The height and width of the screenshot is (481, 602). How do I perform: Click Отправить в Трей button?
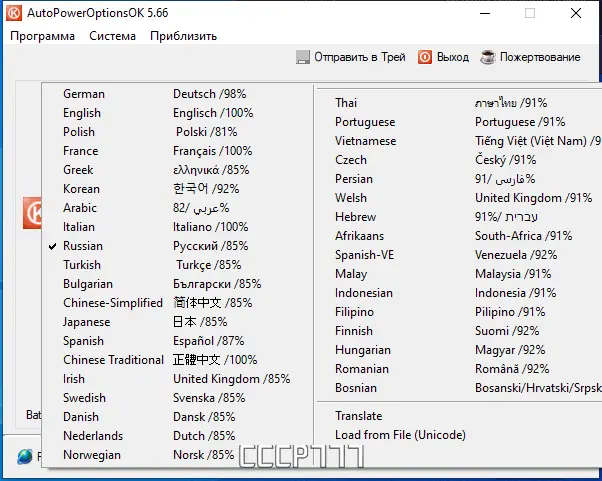coord(351,57)
